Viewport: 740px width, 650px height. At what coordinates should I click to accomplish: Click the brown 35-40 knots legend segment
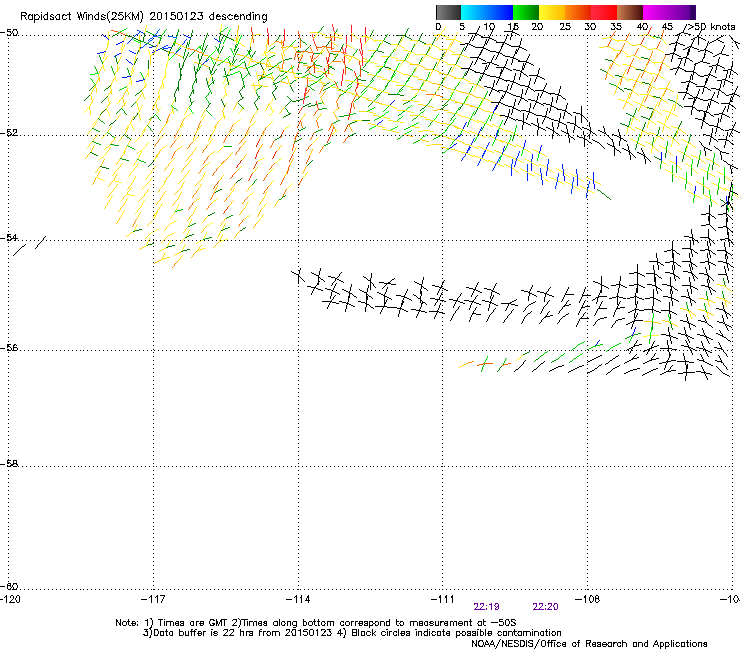(x=630, y=12)
